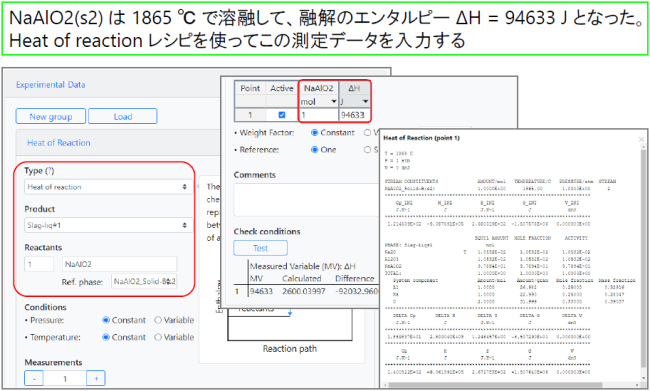Click the New group button
Screen dimensions: 650x391
coord(51,117)
